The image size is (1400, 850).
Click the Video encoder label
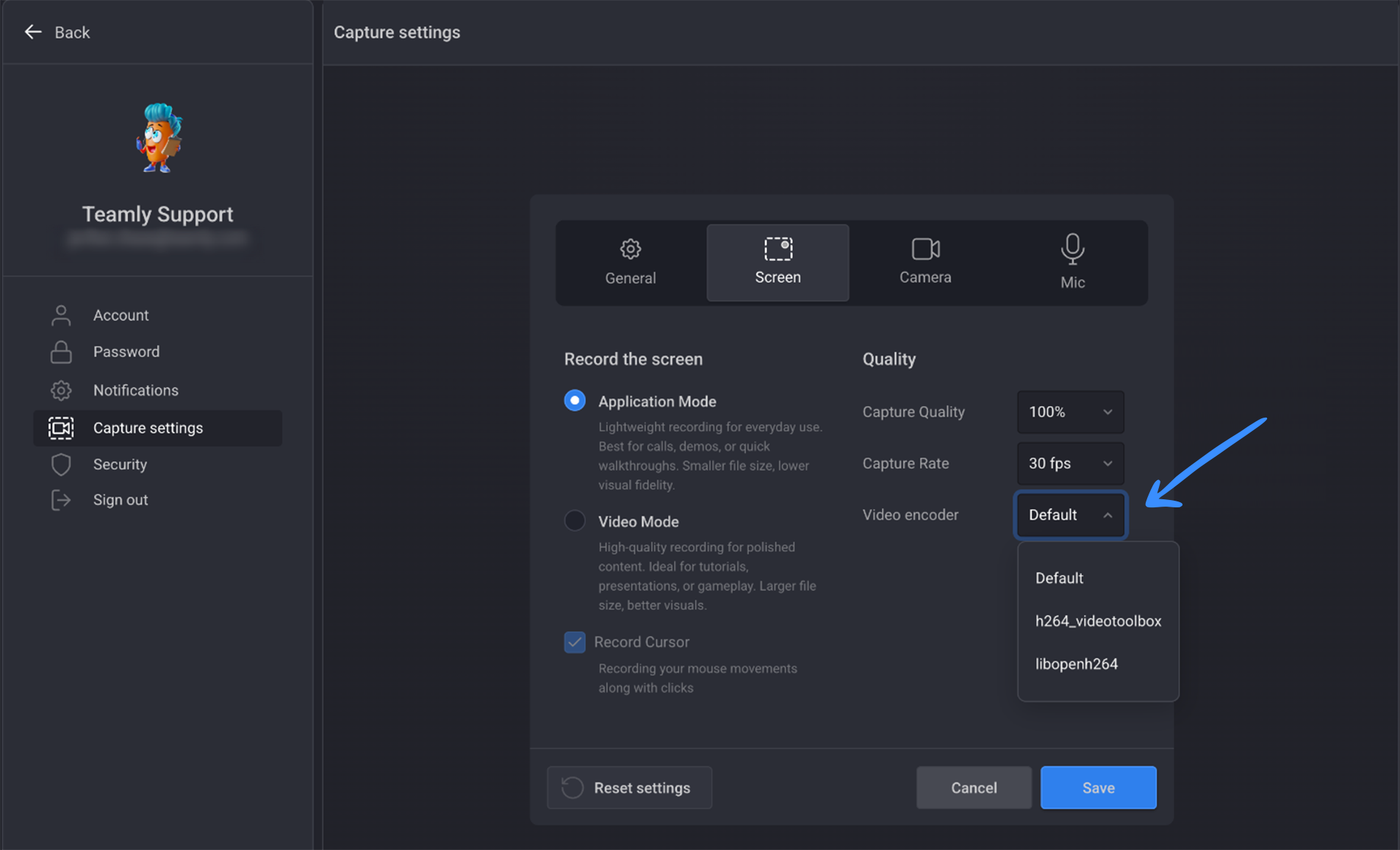click(x=911, y=515)
